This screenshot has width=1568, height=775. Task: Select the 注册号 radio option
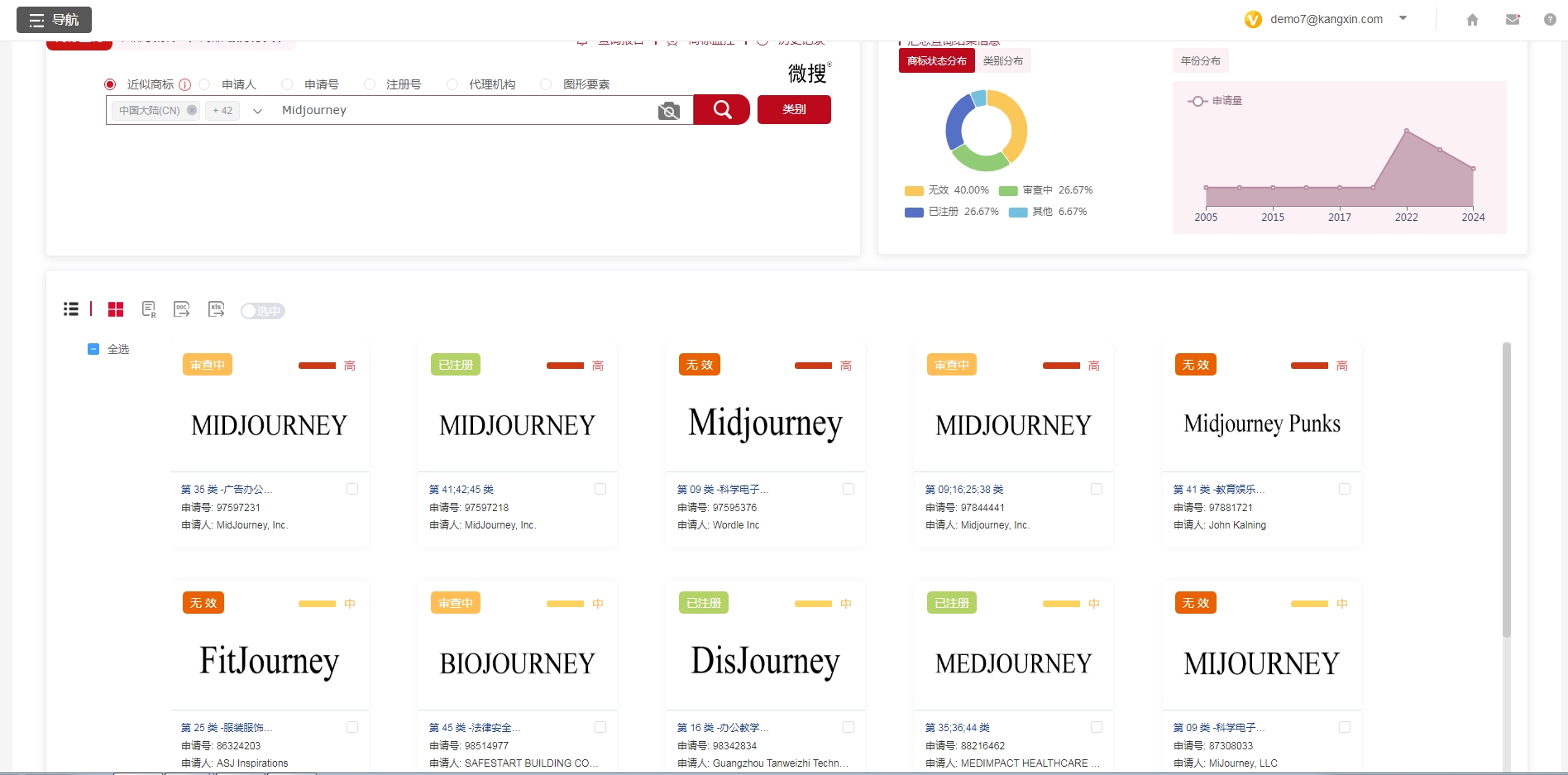point(370,84)
